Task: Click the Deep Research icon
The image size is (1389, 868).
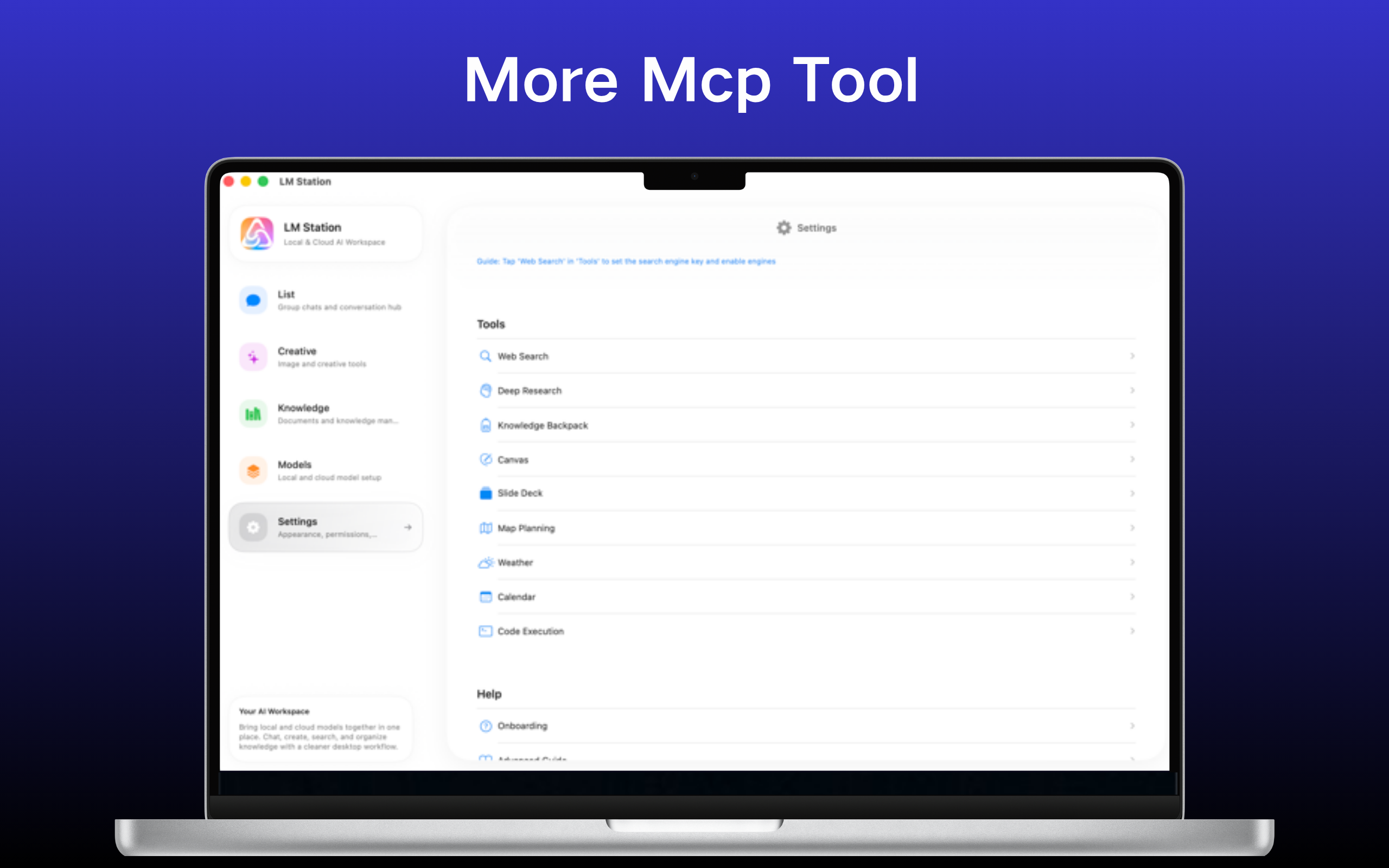Action: (x=485, y=391)
